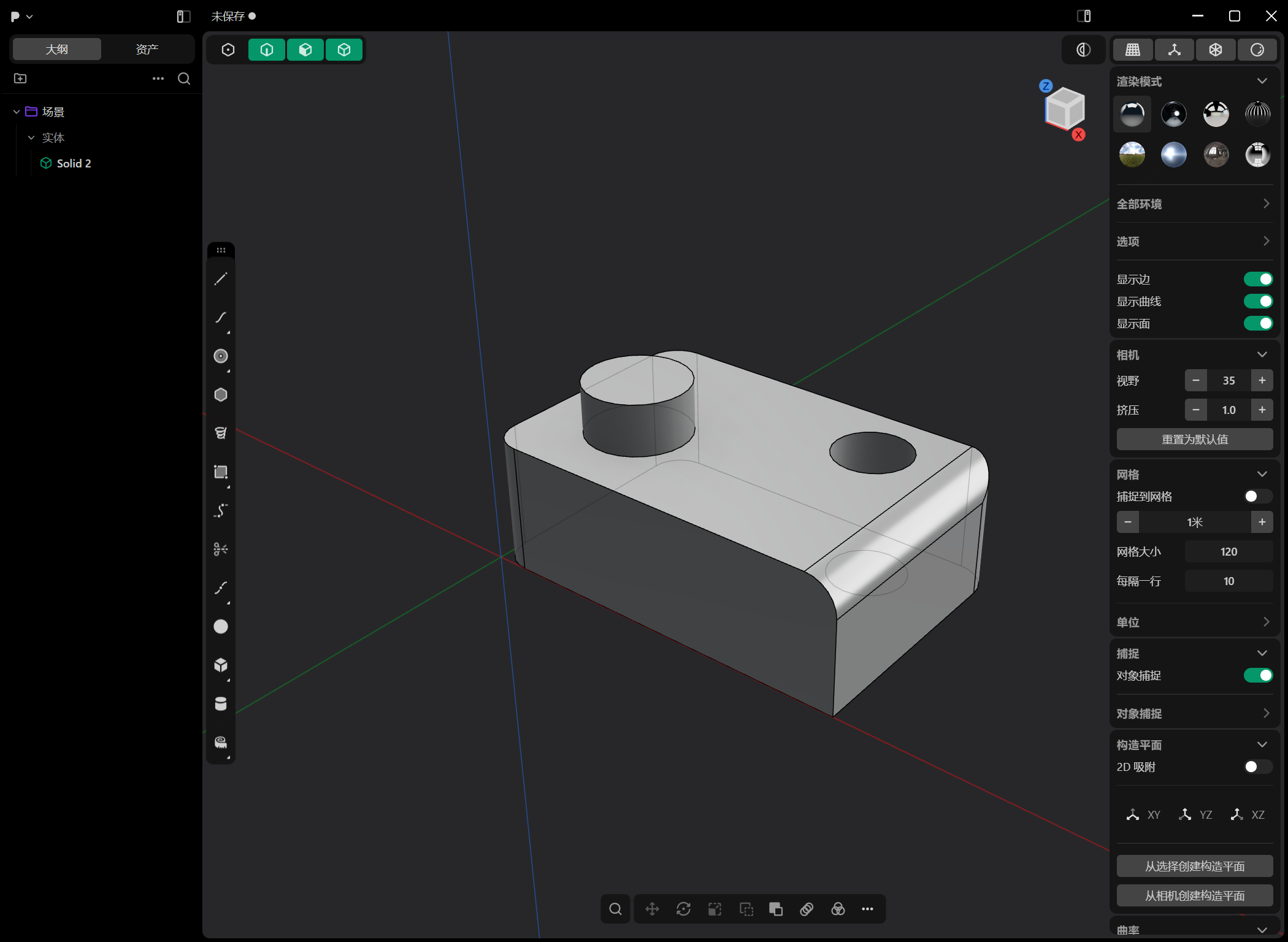The height and width of the screenshot is (942, 1288).
Task: Toggle the 显示曲线 switch
Action: [1258, 302]
